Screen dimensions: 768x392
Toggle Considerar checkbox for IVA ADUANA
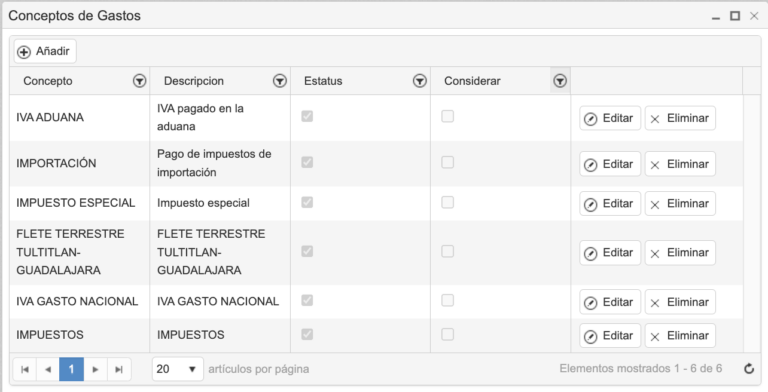(x=447, y=116)
